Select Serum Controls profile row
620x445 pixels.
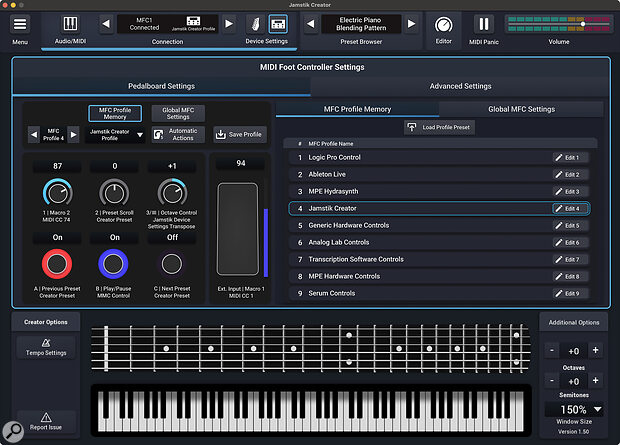pos(439,294)
